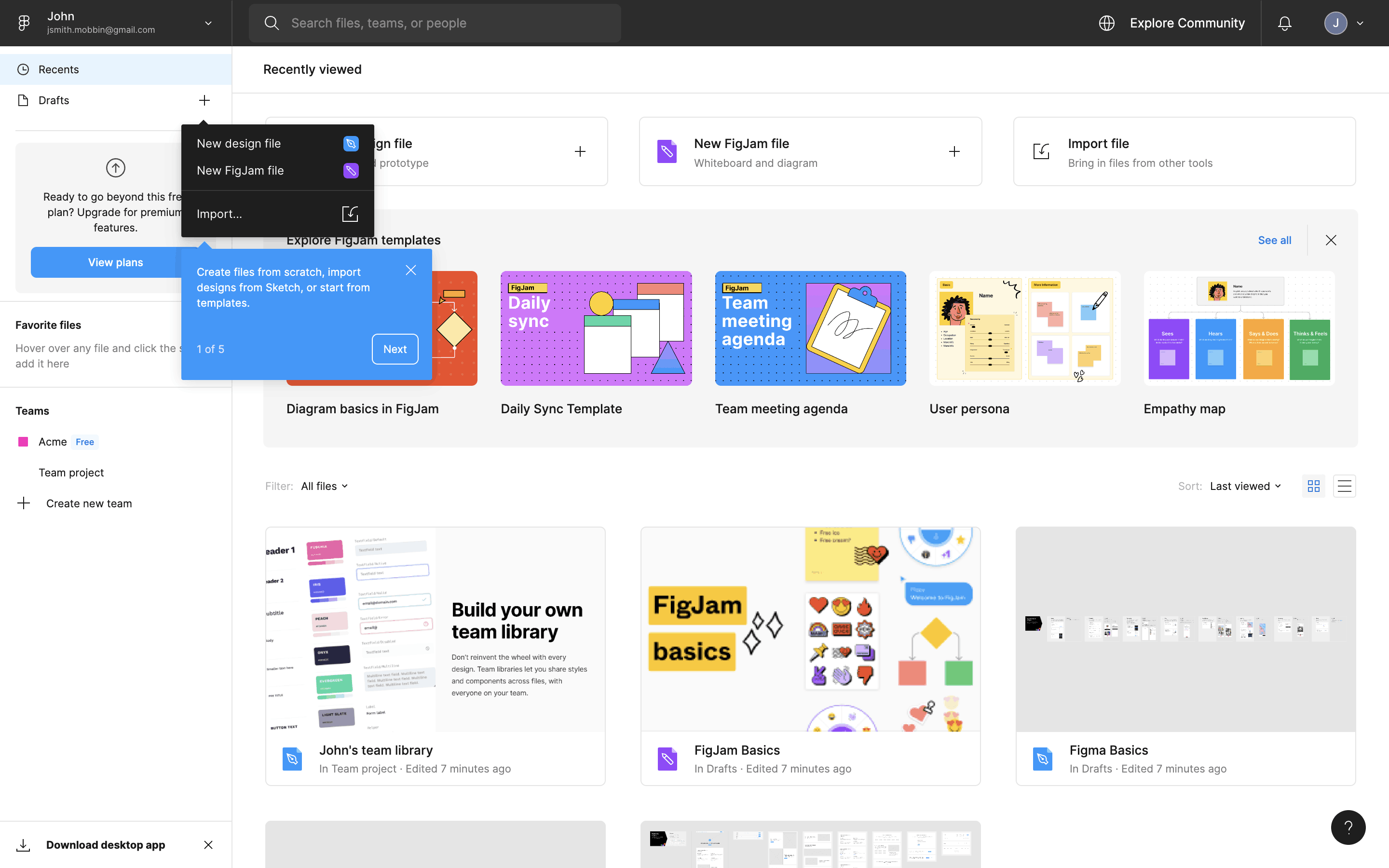Open the All files filter dropdown

(x=324, y=486)
